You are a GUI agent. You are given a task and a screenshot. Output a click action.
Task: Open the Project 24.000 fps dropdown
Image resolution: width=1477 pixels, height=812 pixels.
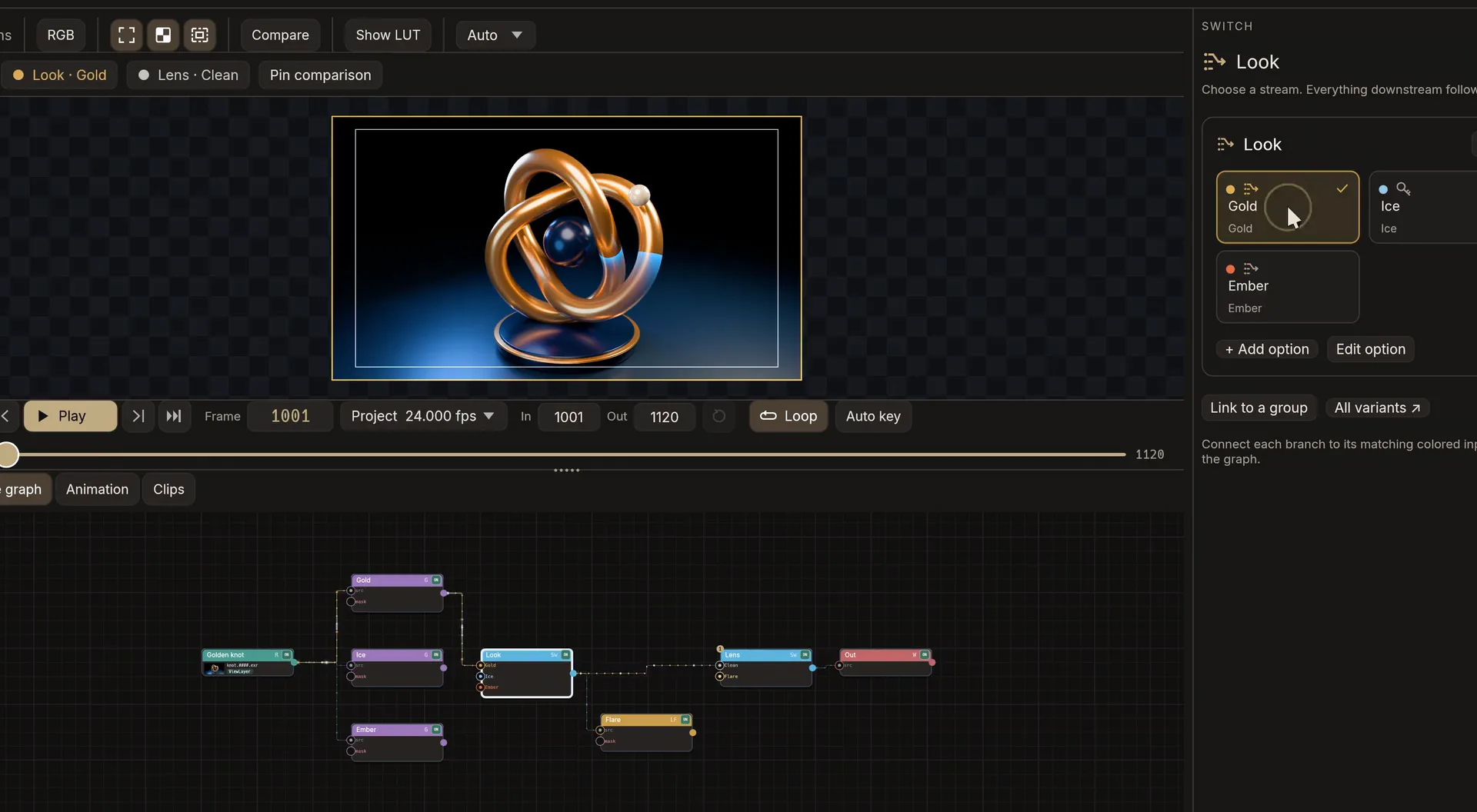423,416
